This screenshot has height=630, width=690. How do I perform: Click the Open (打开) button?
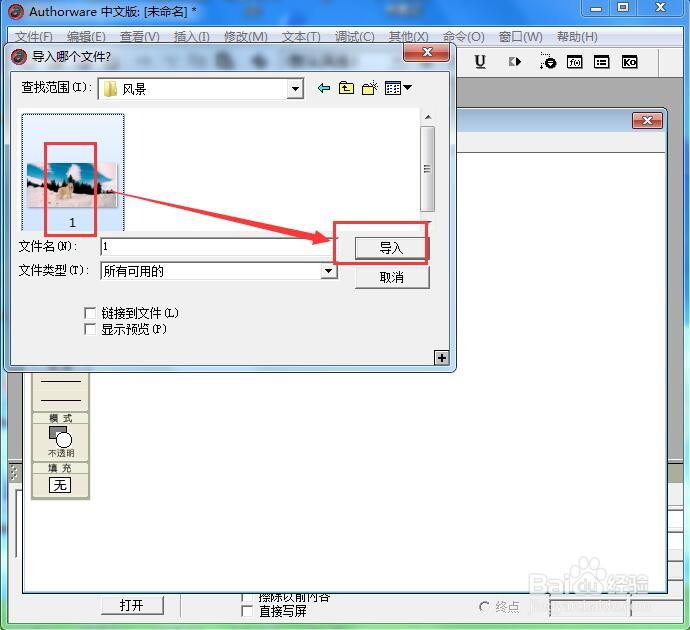pos(132,605)
